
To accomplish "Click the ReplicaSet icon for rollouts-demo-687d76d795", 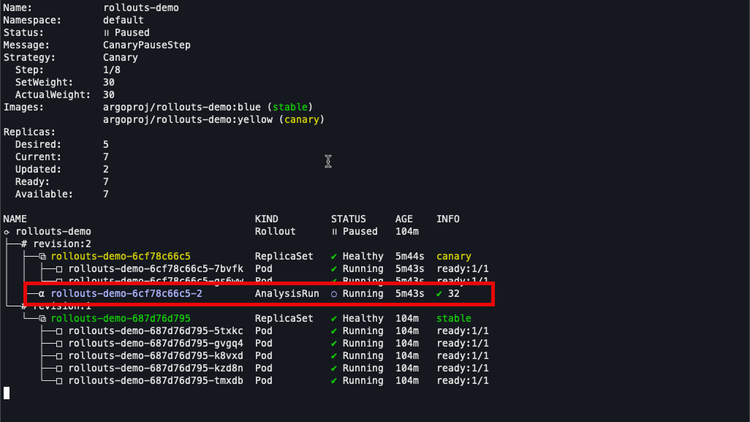I will (42, 318).
